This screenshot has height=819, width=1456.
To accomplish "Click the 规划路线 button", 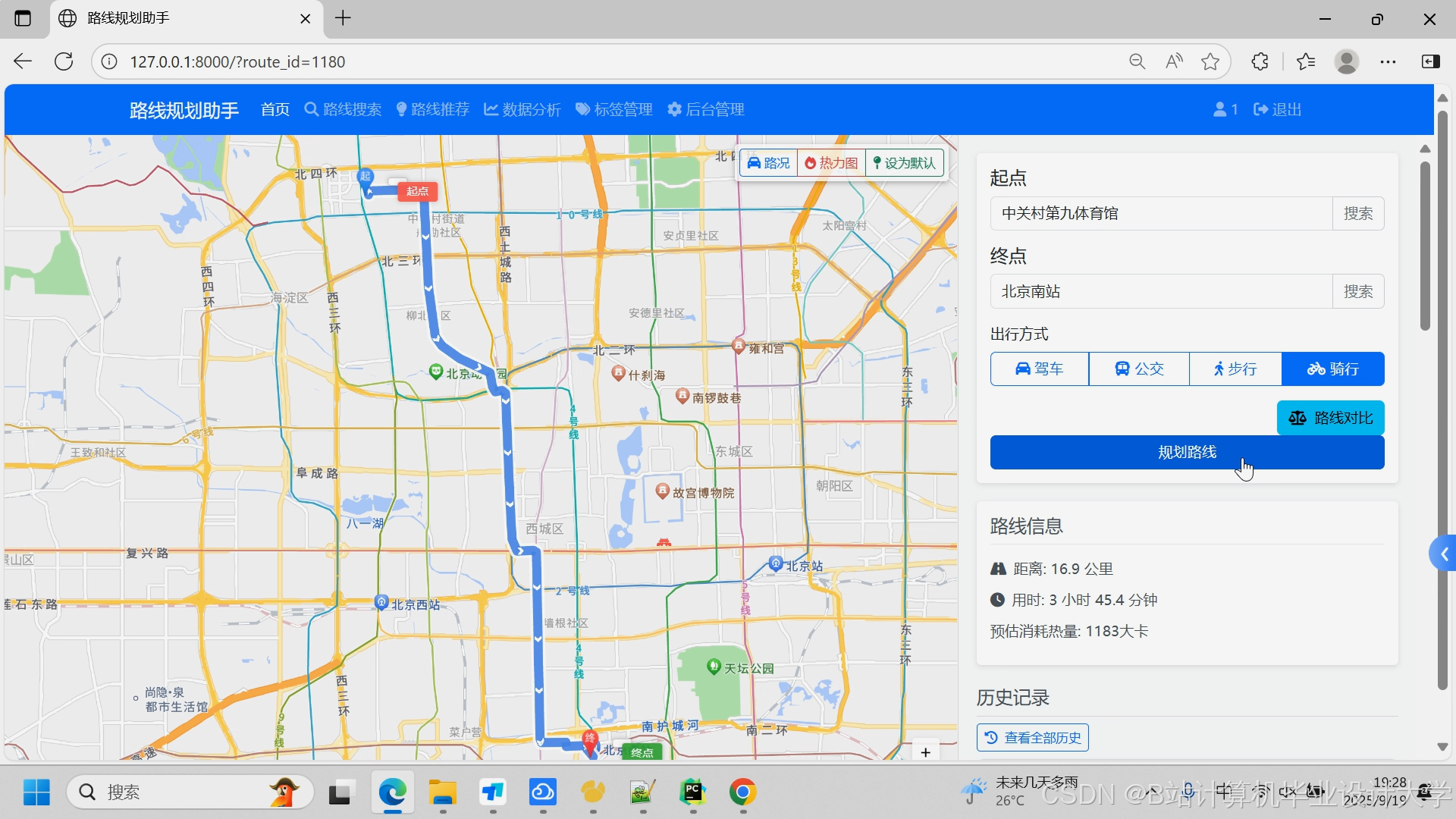I will click(x=1186, y=453).
